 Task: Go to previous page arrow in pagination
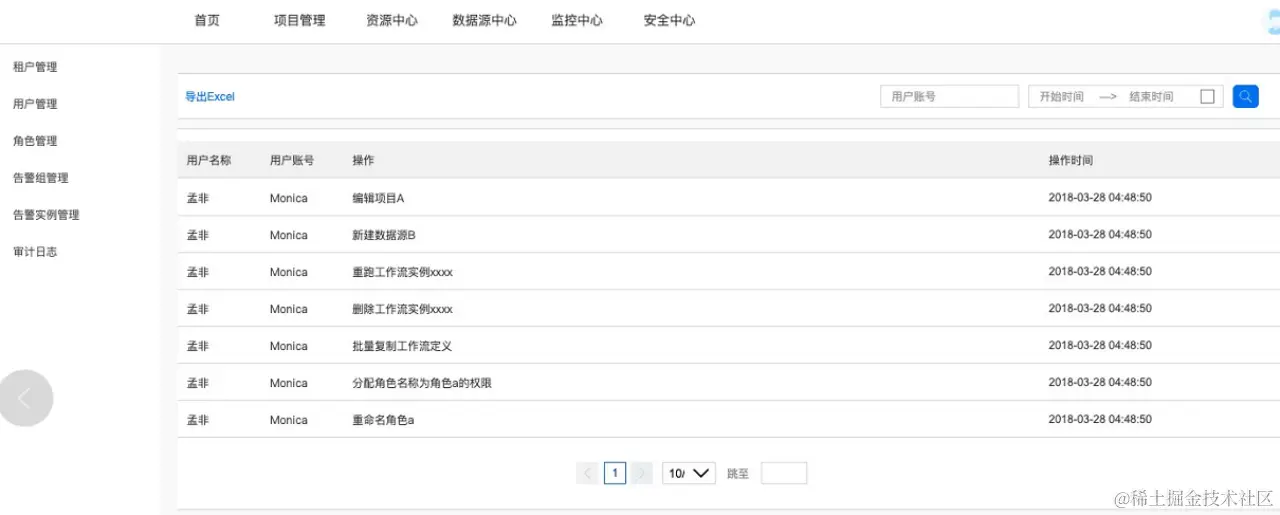pos(588,473)
